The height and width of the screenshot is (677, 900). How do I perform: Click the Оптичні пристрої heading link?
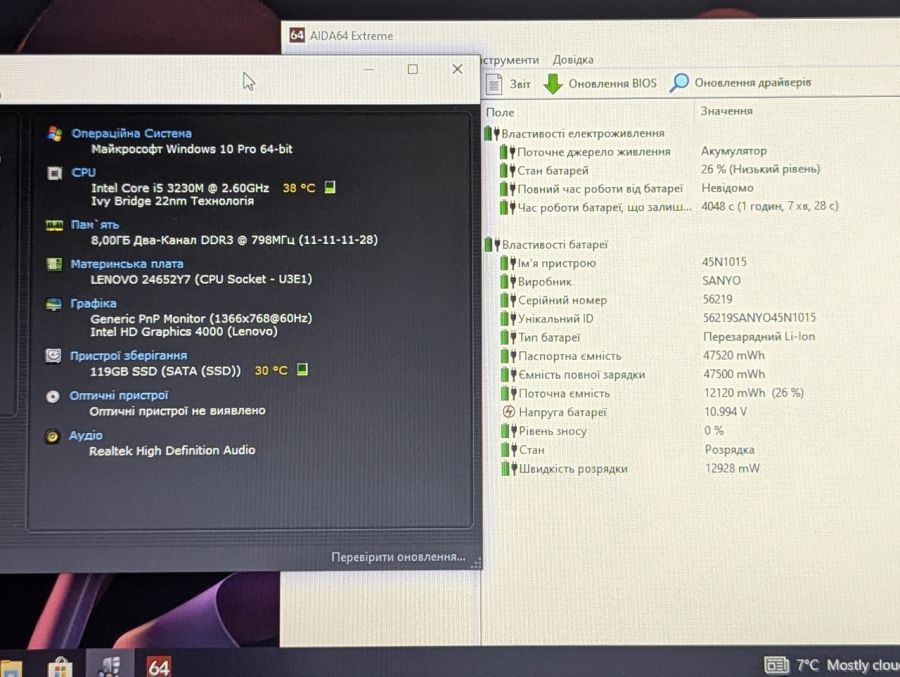point(119,395)
